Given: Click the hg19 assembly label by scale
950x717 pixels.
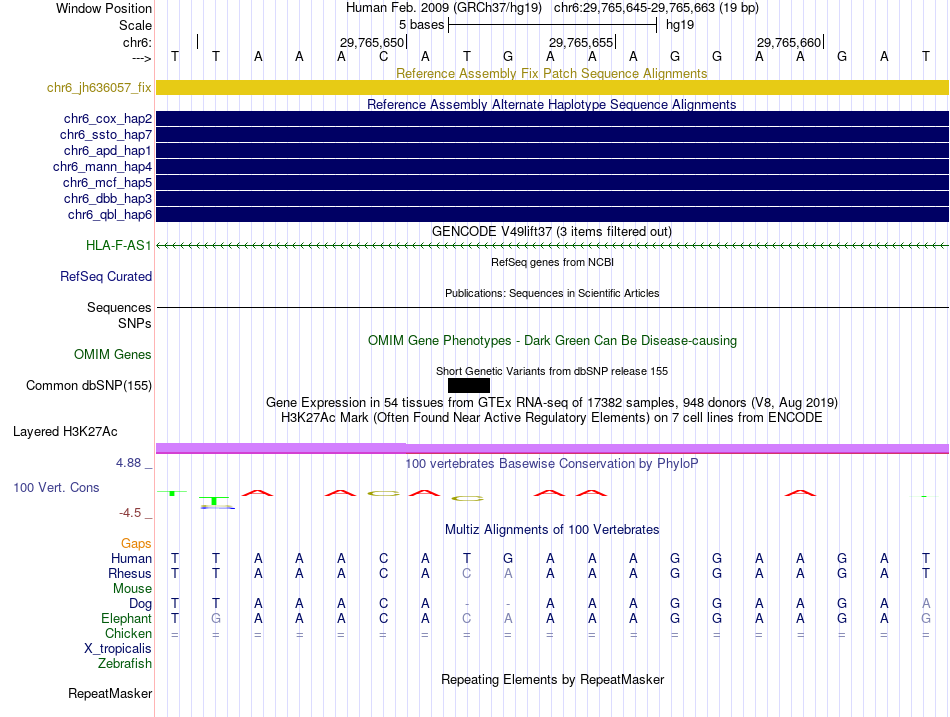Looking at the screenshot, I should coord(680,25).
